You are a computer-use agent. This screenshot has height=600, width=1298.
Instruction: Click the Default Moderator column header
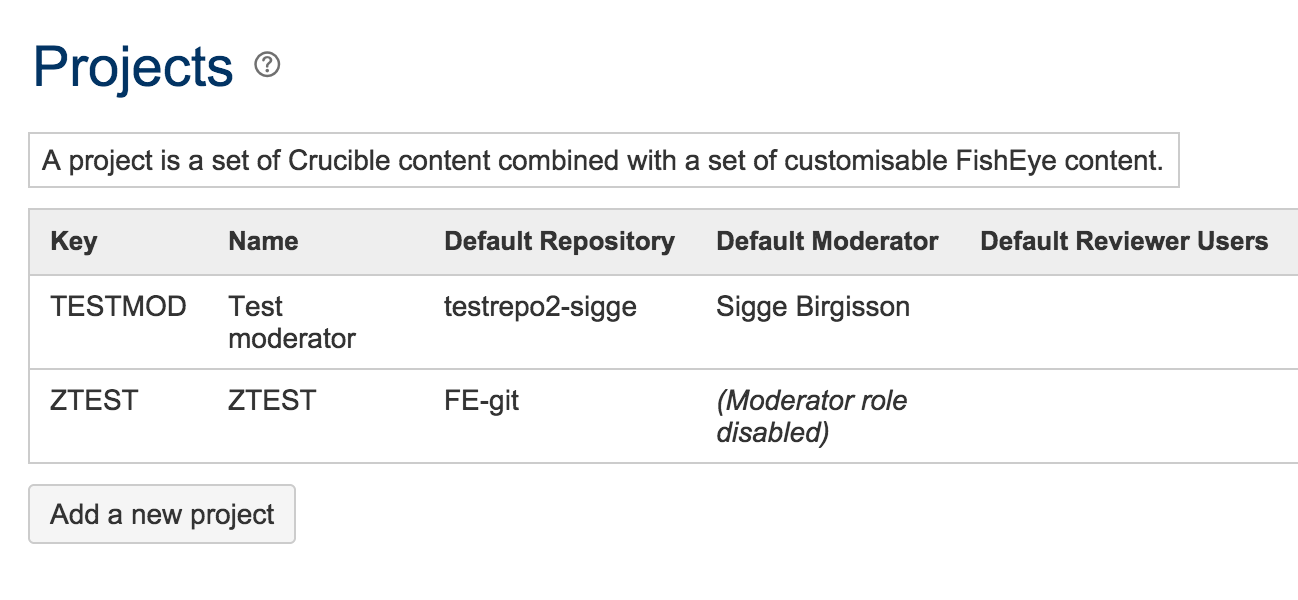click(827, 241)
